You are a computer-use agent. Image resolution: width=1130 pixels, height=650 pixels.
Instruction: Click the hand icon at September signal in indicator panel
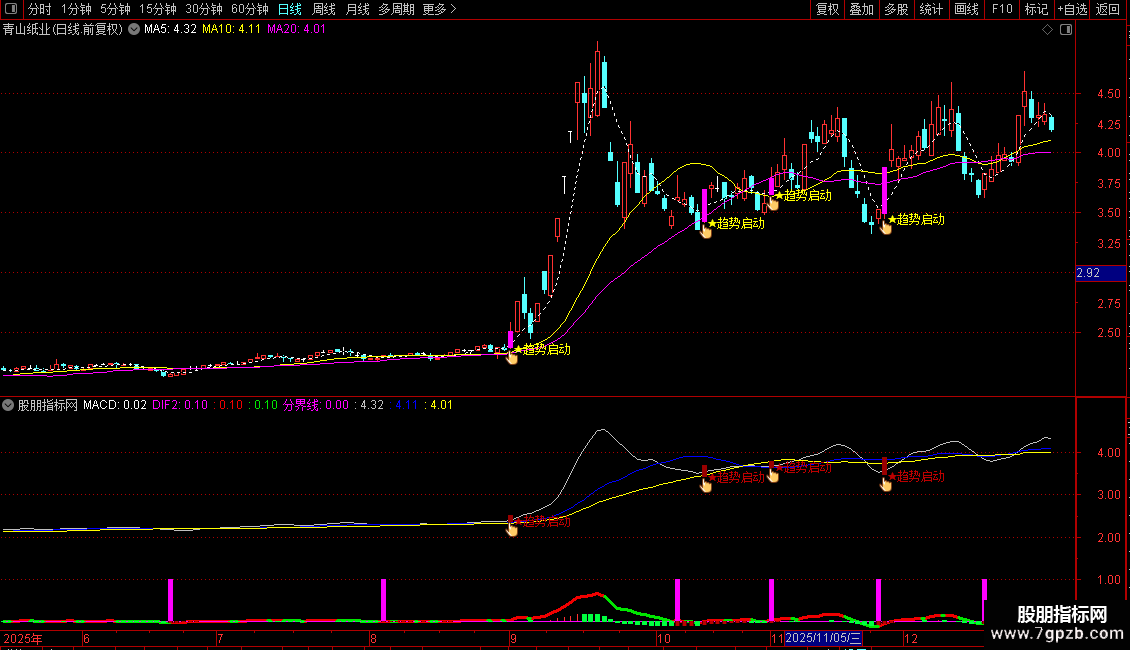pyautogui.click(x=512, y=530)
